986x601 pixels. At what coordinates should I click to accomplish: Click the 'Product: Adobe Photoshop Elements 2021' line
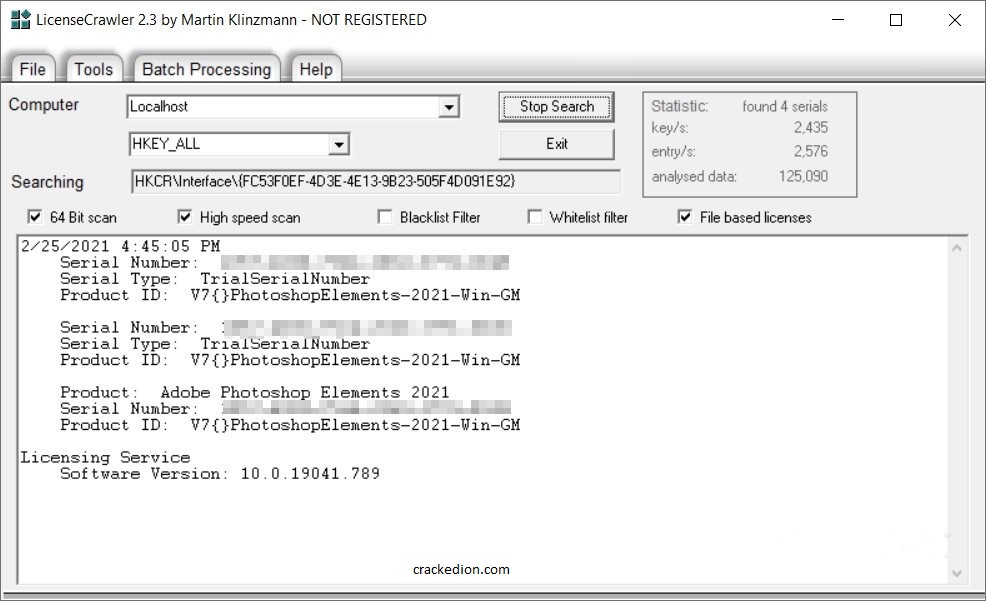click(x=255, y=392)
